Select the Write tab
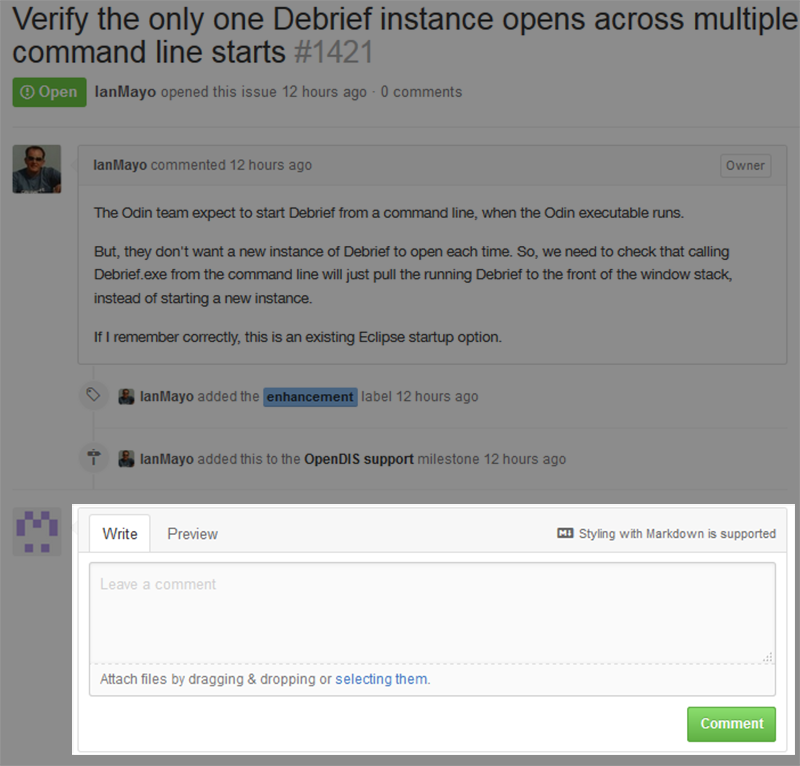Viewport: 800px width, 766px height. pos(120,533)
